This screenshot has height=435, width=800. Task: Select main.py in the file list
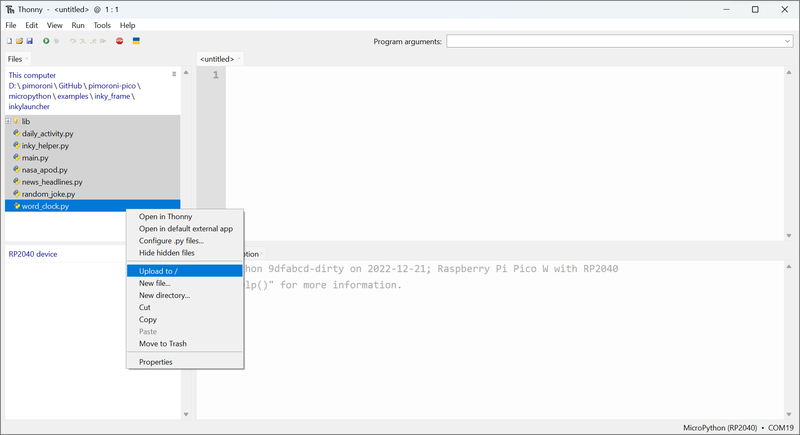pyautogui.click(x=35, y=157)
